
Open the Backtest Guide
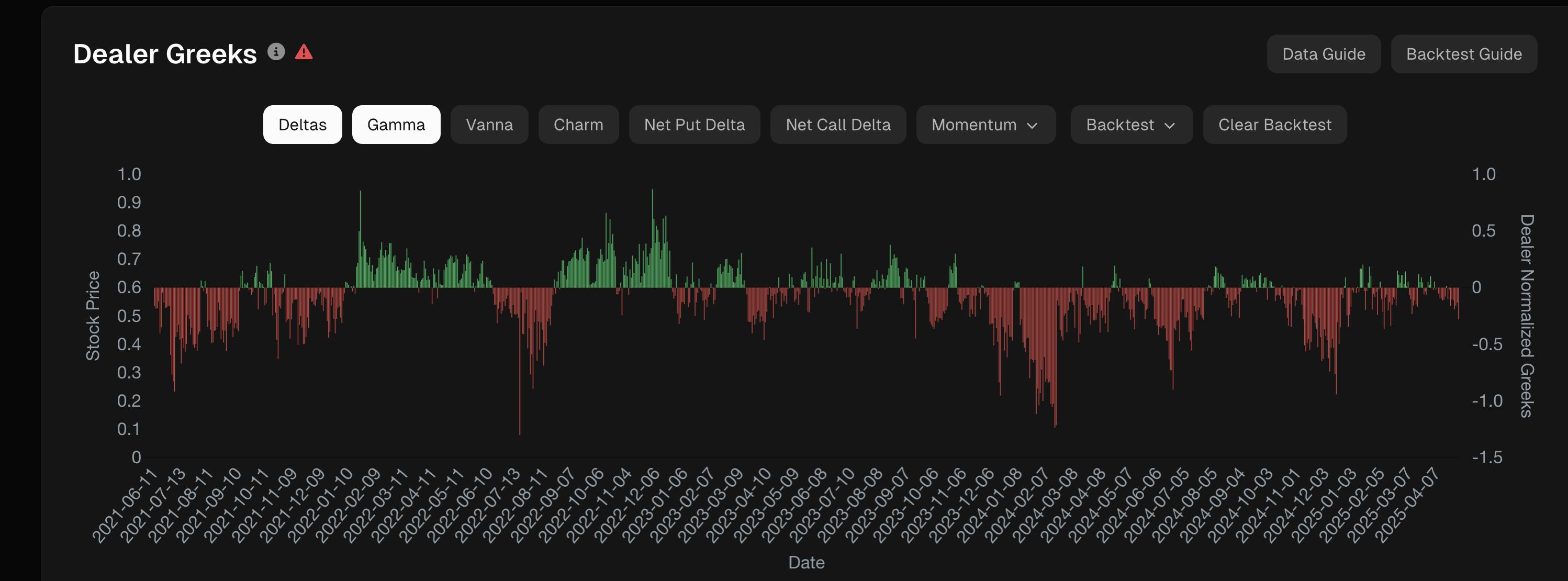pos(1463,54)
